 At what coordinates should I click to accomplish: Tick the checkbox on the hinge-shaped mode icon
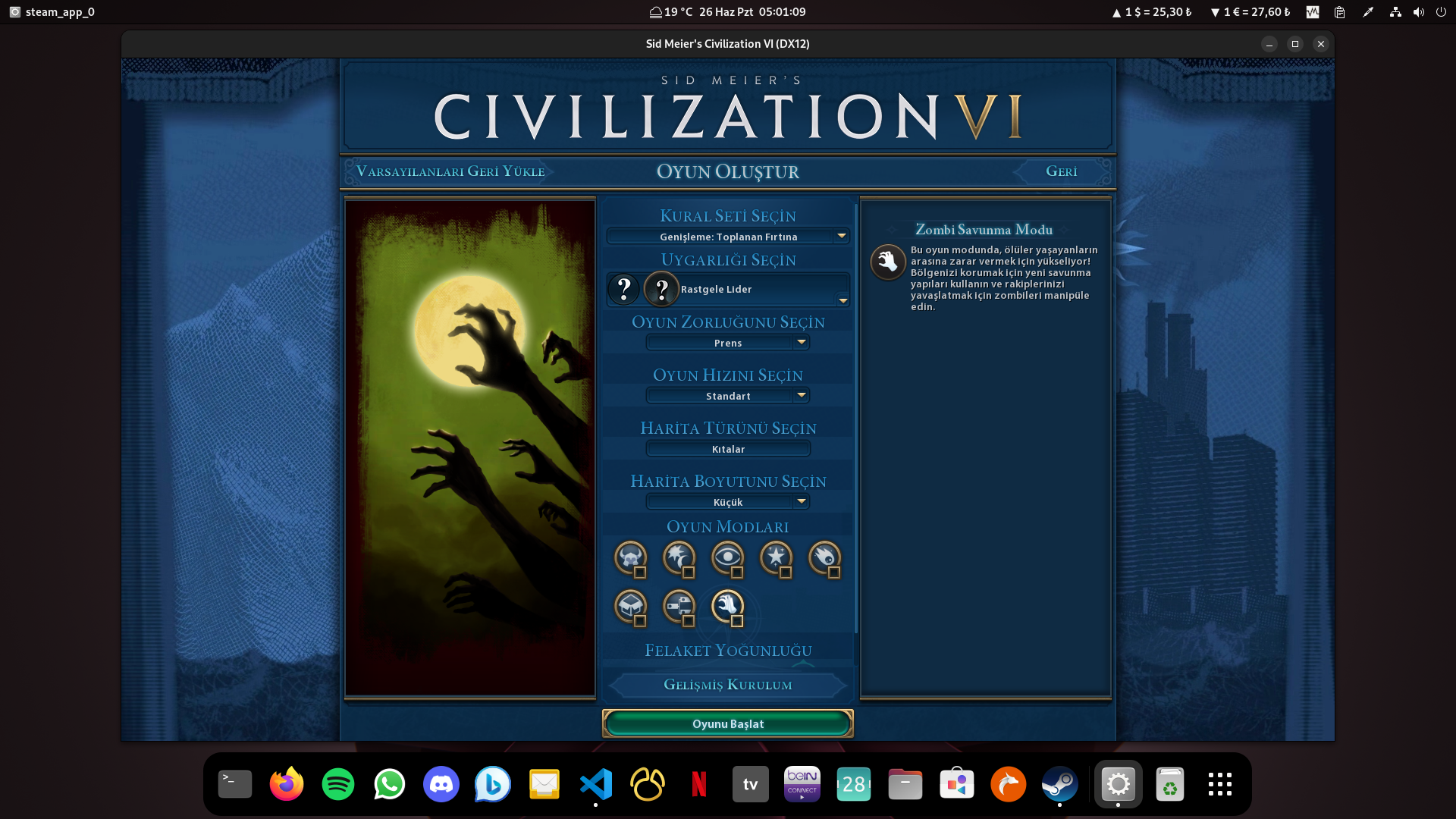click(x=689, y=622)
